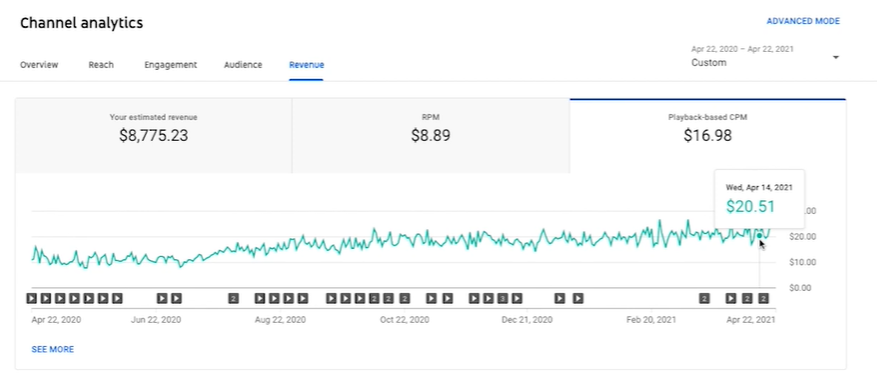Select the Playback-based CPM metric card
Viewport: 877px width, 379px height.
[x=708, y=136]
